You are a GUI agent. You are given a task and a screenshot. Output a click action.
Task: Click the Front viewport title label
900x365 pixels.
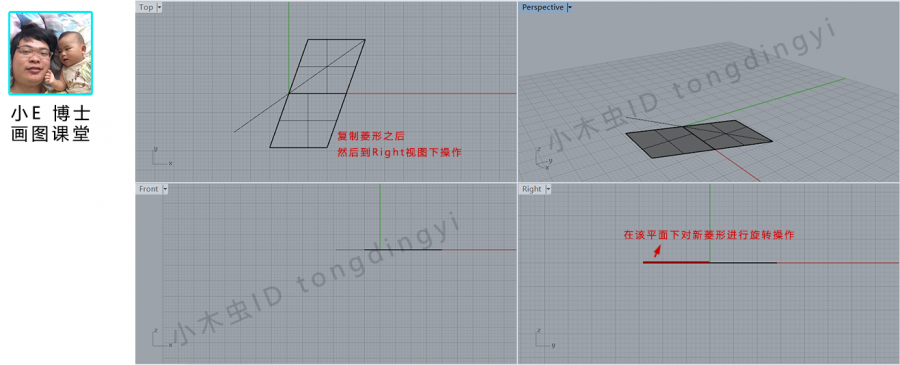pos(149,189)
